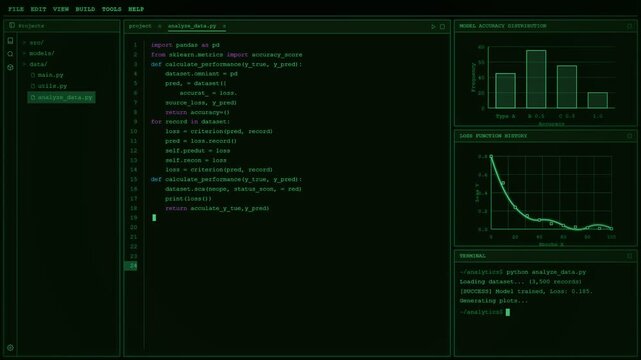This screenshot has height=360, width=641.
Task: Click 'for record in dataset:' line
Action: pos(191,122)
